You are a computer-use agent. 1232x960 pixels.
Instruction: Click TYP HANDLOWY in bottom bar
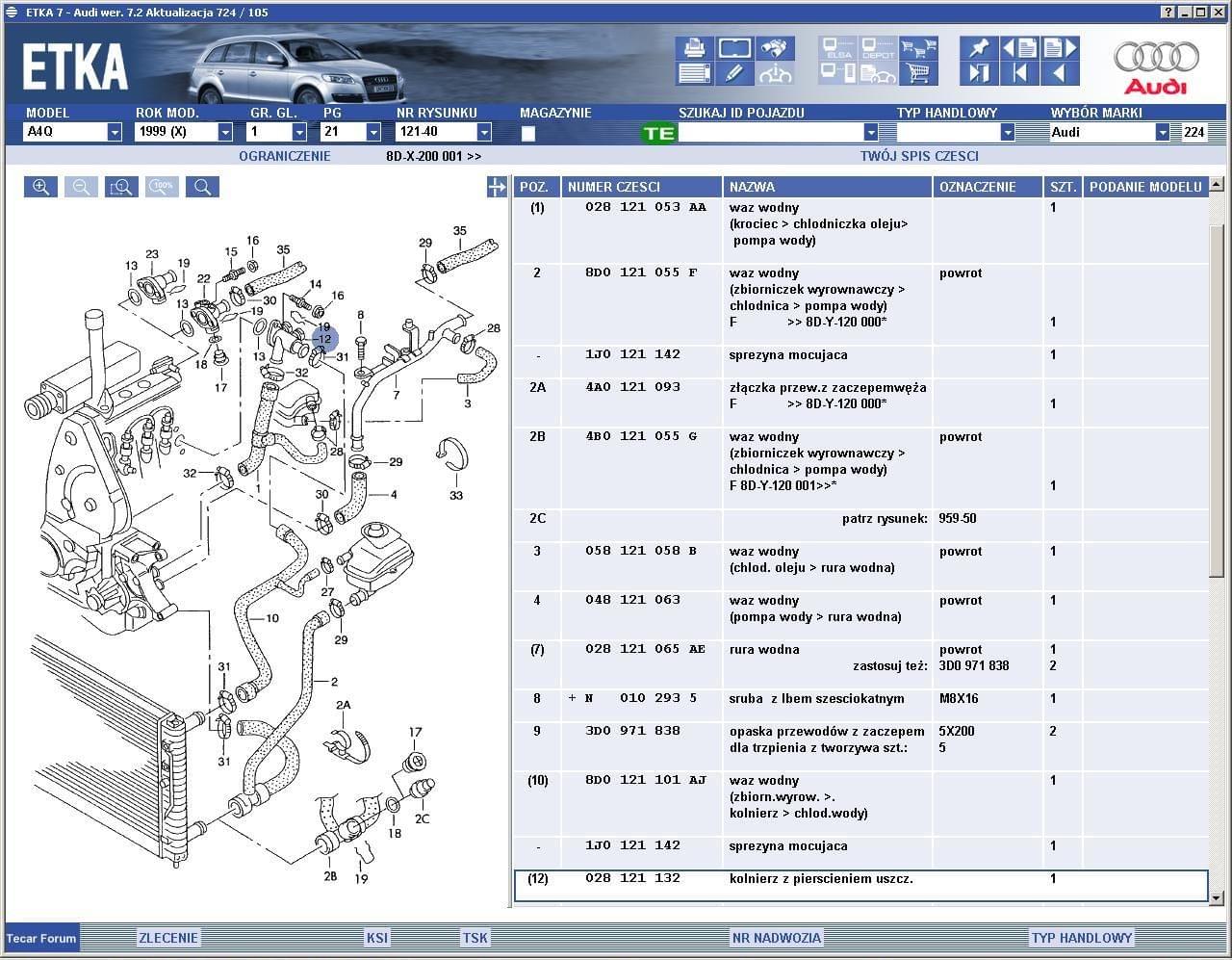(x=1082, y=938)
